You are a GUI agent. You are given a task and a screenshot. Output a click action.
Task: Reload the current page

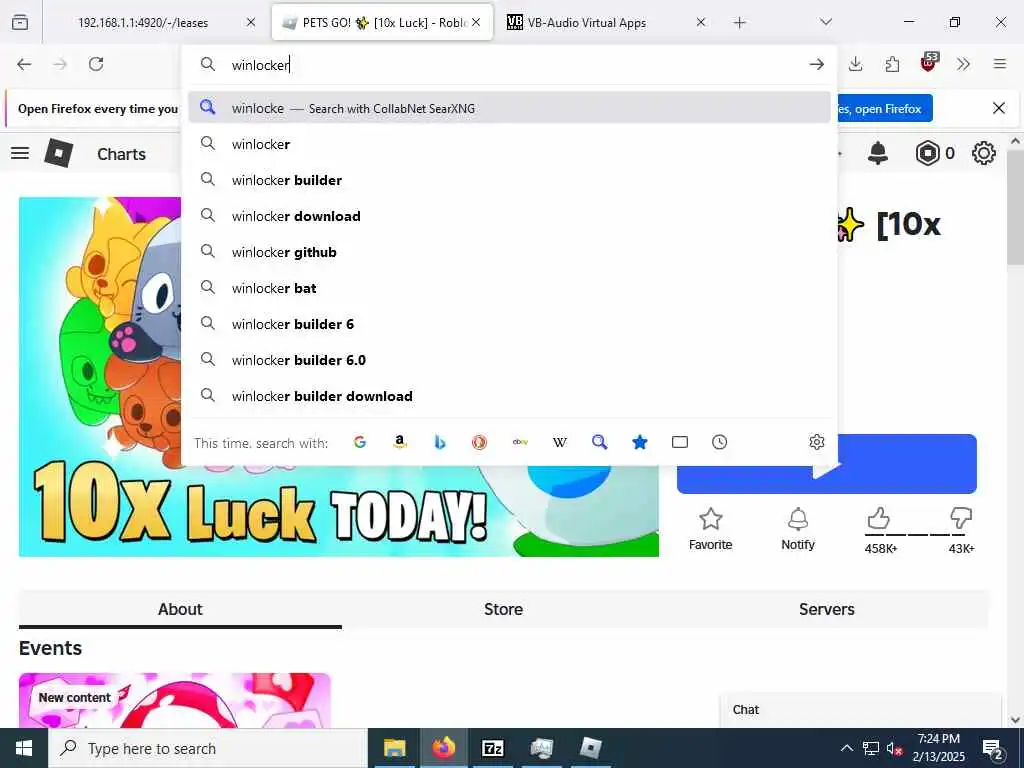(x=96, y=64)
